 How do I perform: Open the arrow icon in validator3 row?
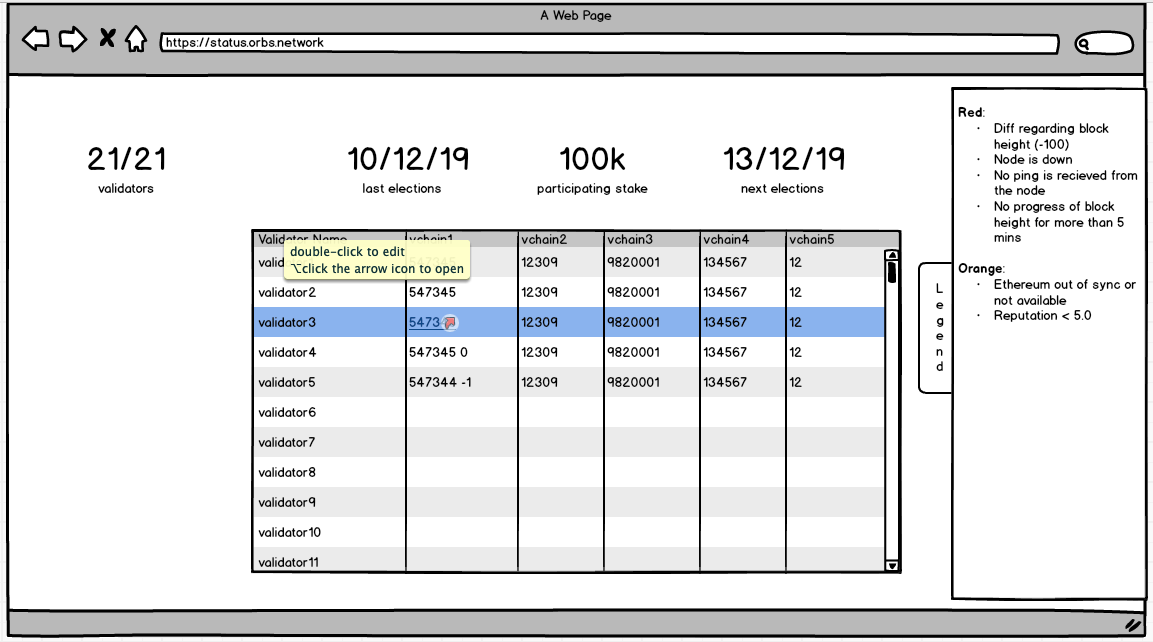(450, 322)
